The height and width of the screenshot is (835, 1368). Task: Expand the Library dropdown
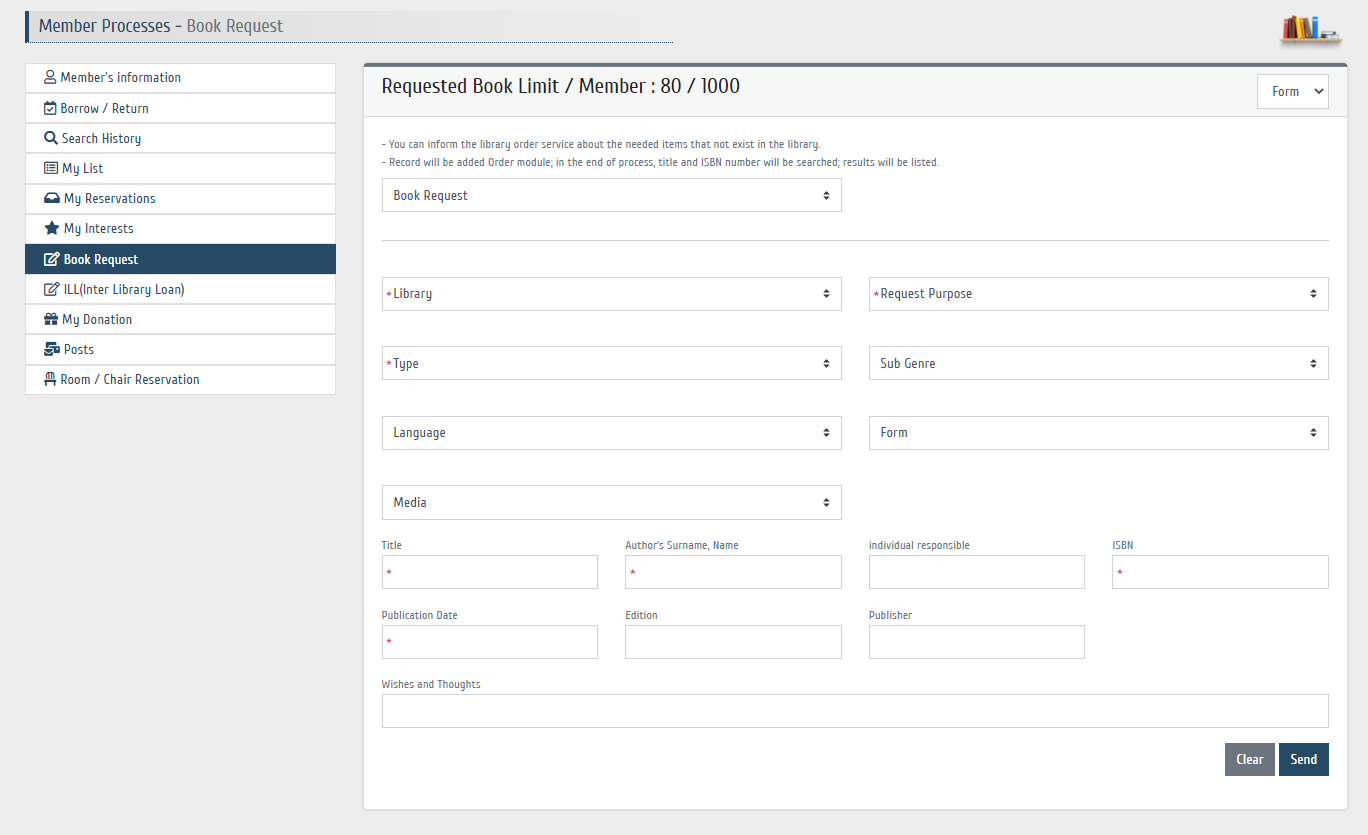[611, 294]
